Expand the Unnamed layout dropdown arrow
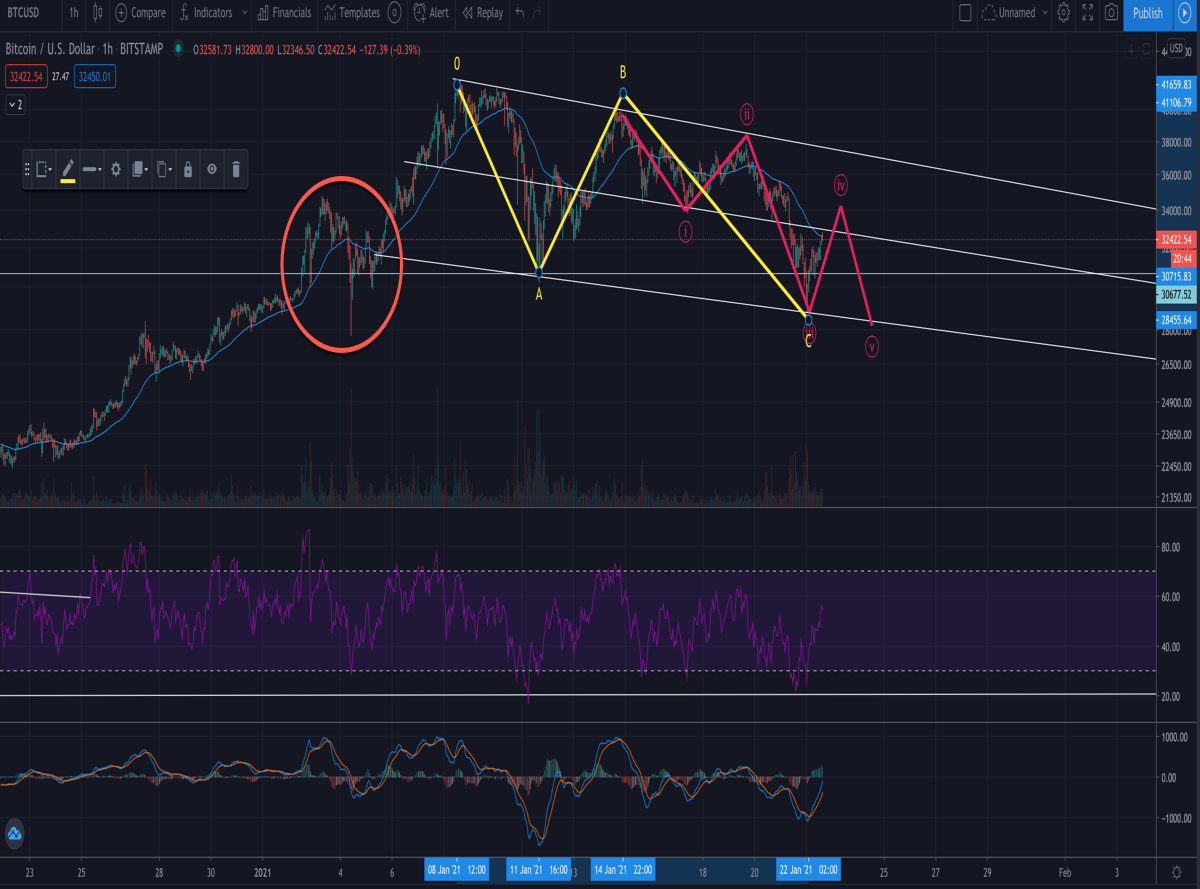The height and width of the screenshot is (889, 1200). (1045, 13)
